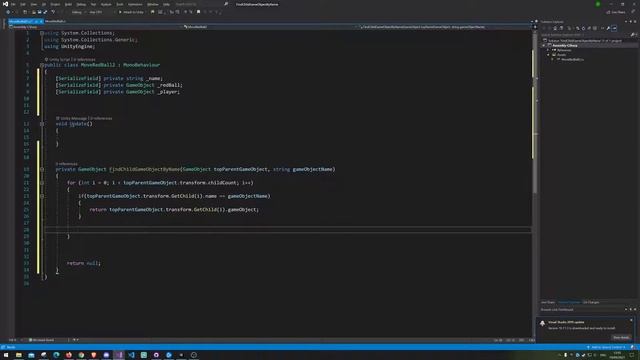Open the Debug menu
The width and height of the screenshot is (640, 360).
tap(81, 4)
